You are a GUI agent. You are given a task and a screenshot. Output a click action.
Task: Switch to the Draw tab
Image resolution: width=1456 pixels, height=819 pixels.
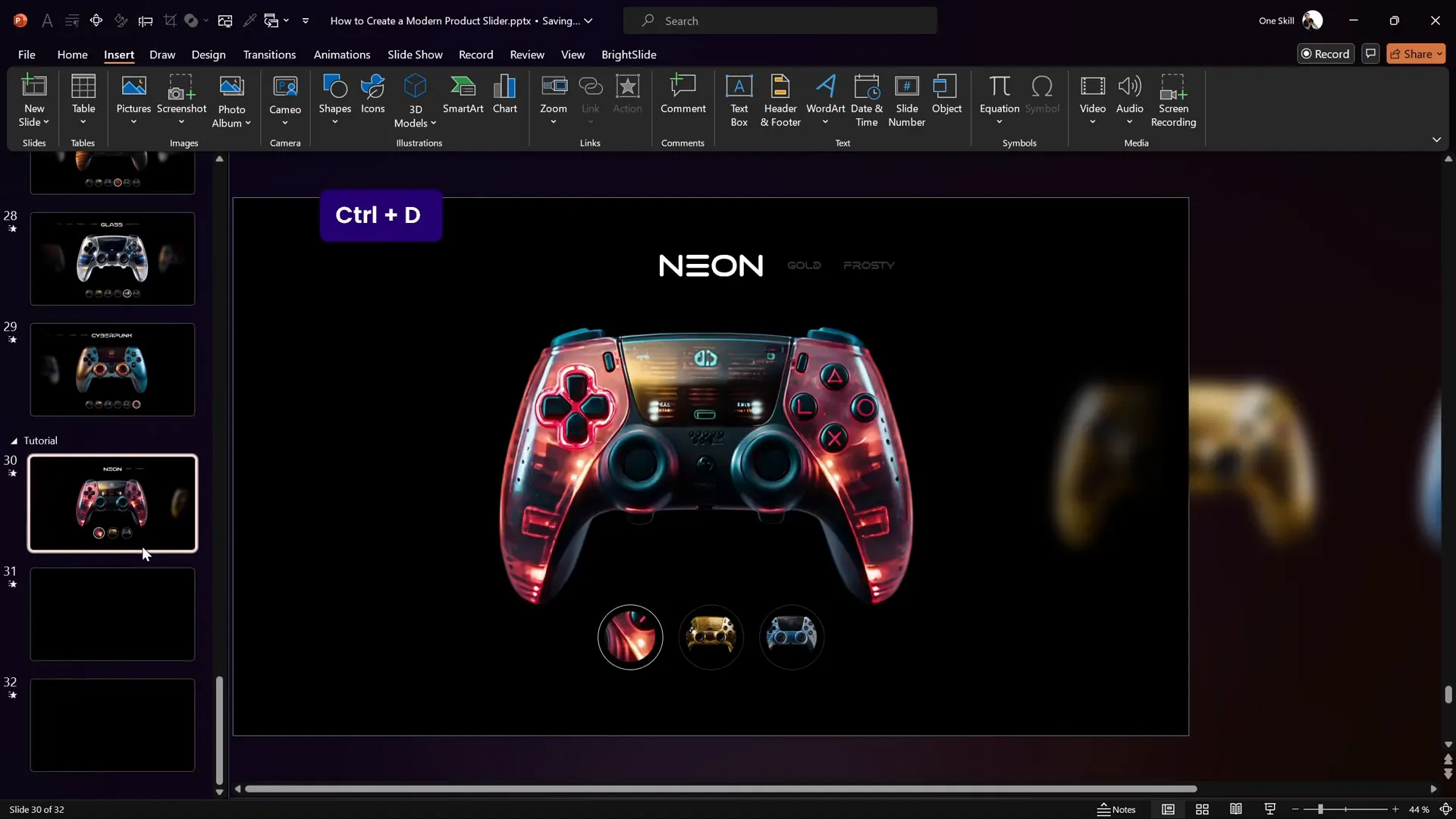coord(162,55)
